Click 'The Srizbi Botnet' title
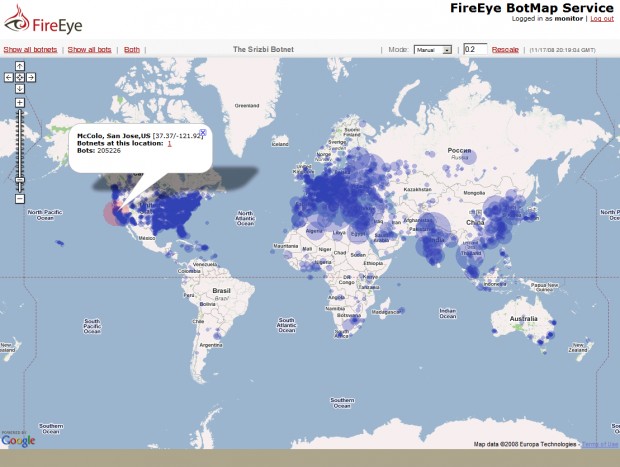The height and width of the screenshot is (467, 620). pos(263,49)
